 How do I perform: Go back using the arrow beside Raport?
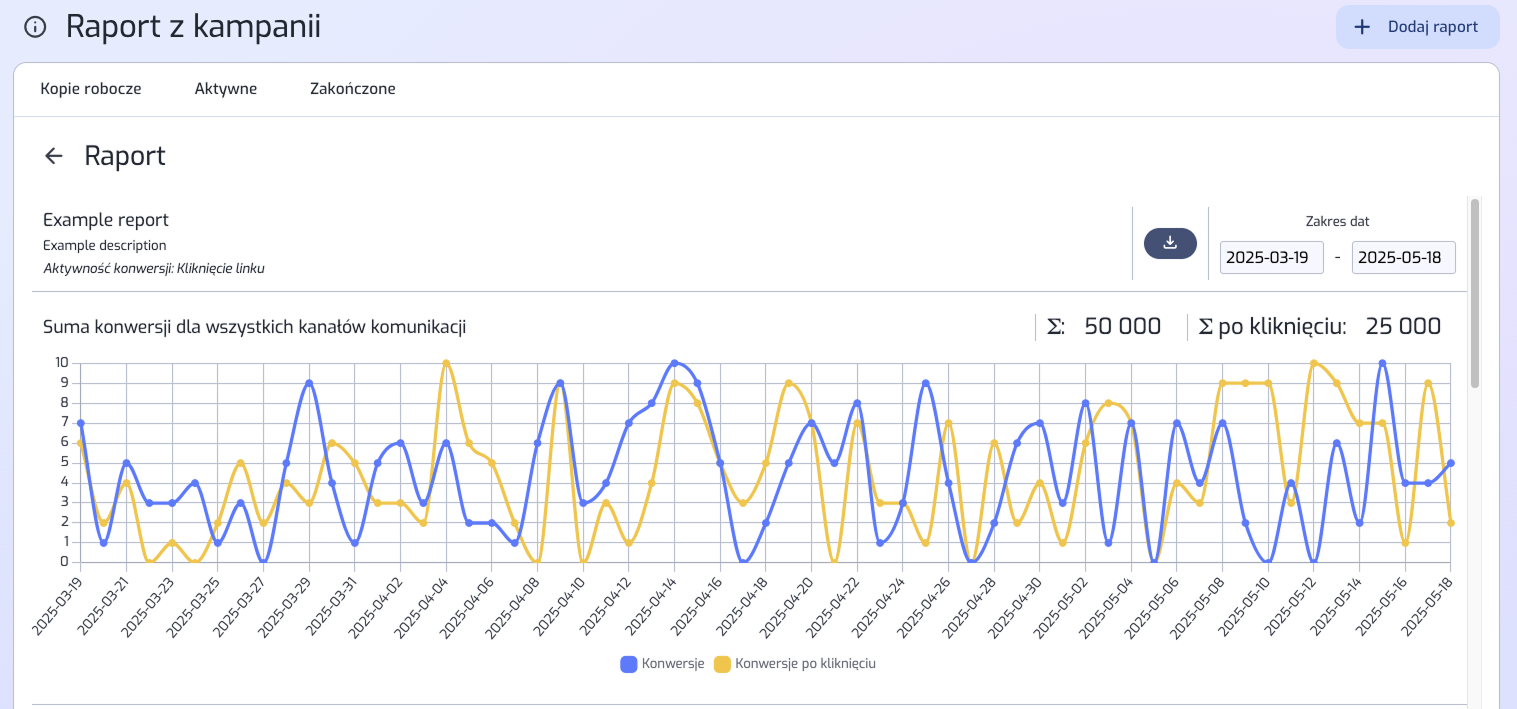click(x=54, y=156)
